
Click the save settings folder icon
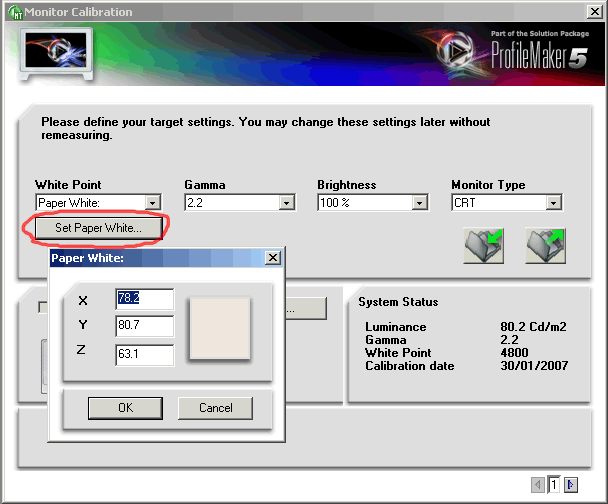(x=546, y=246)
